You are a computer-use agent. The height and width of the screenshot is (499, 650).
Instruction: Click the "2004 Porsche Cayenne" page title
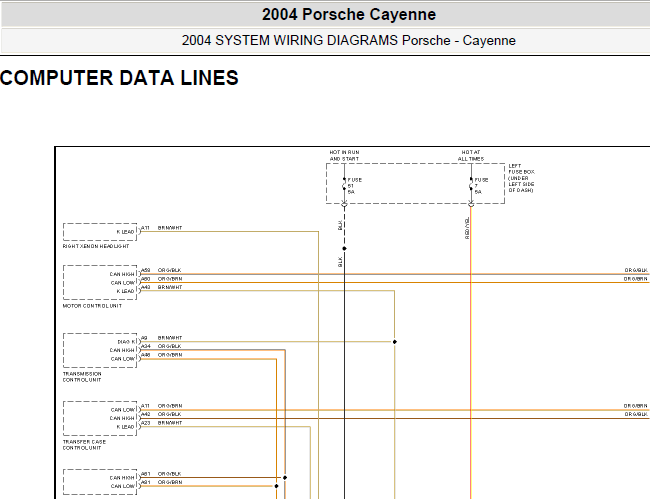coord(349,15)
